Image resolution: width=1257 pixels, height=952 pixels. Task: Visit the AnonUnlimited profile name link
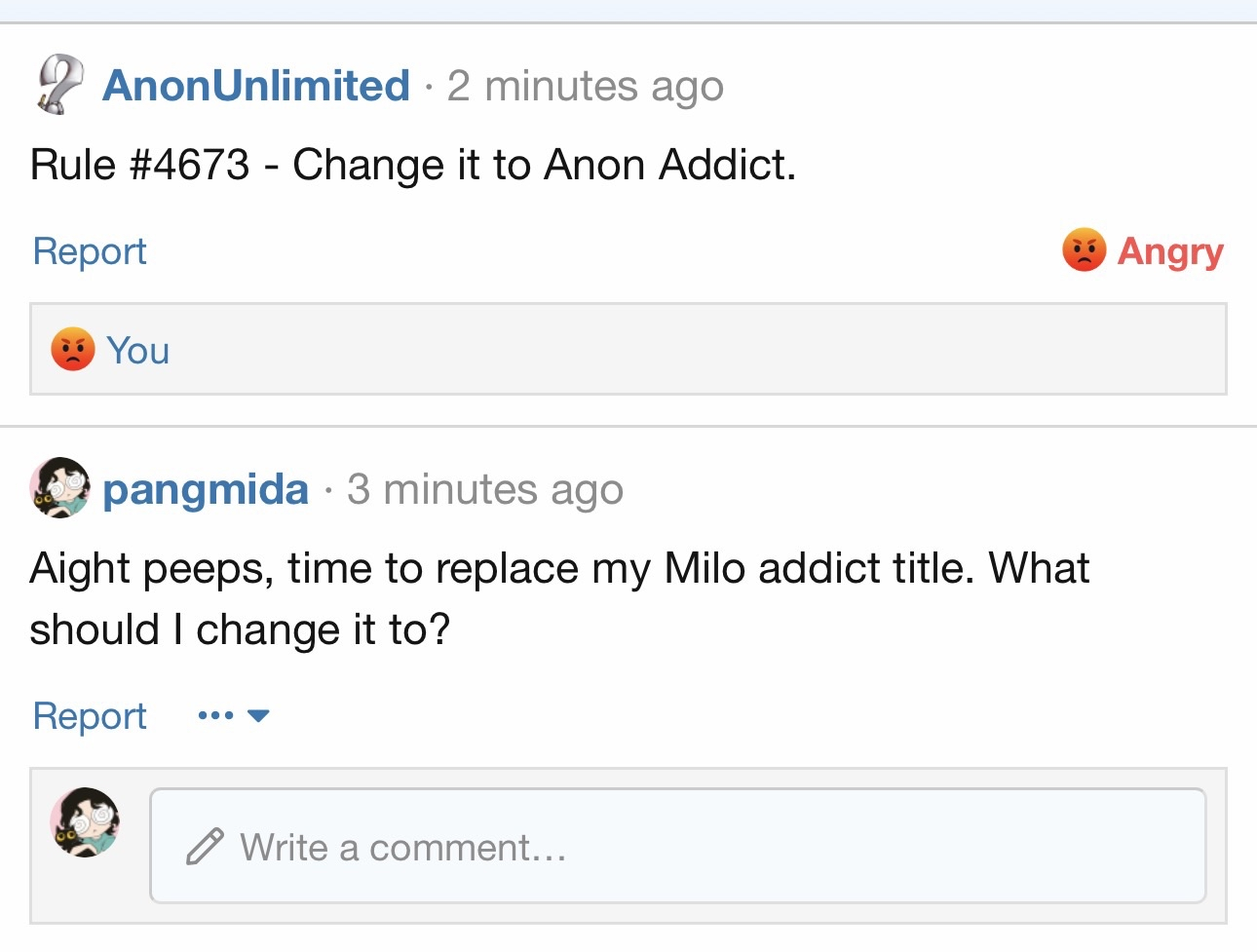[256, 86]
